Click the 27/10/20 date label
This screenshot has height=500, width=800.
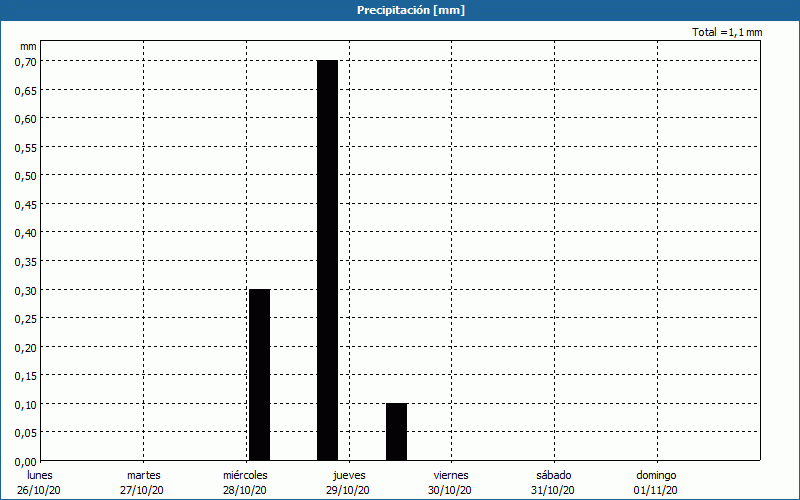(x=142, y=490)
